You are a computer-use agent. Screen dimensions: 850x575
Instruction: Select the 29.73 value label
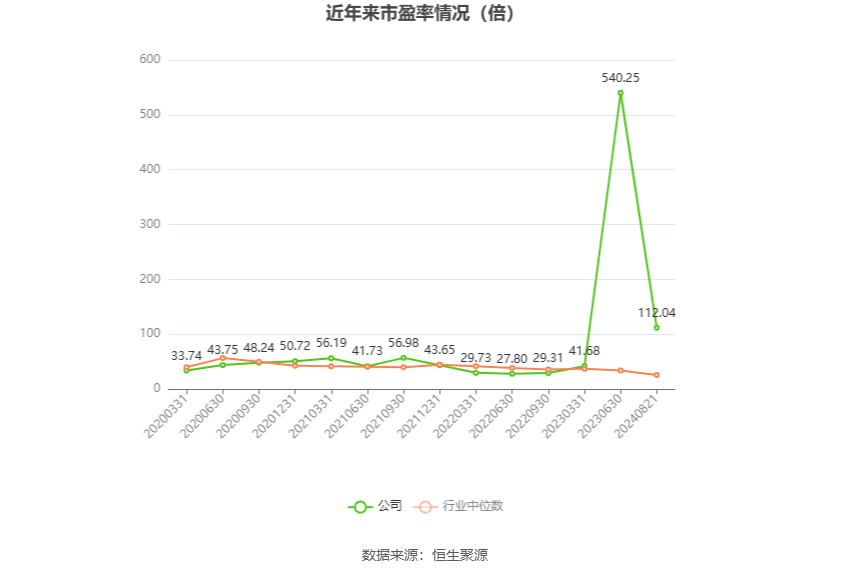pyautogui.click(x=475, y=358)
